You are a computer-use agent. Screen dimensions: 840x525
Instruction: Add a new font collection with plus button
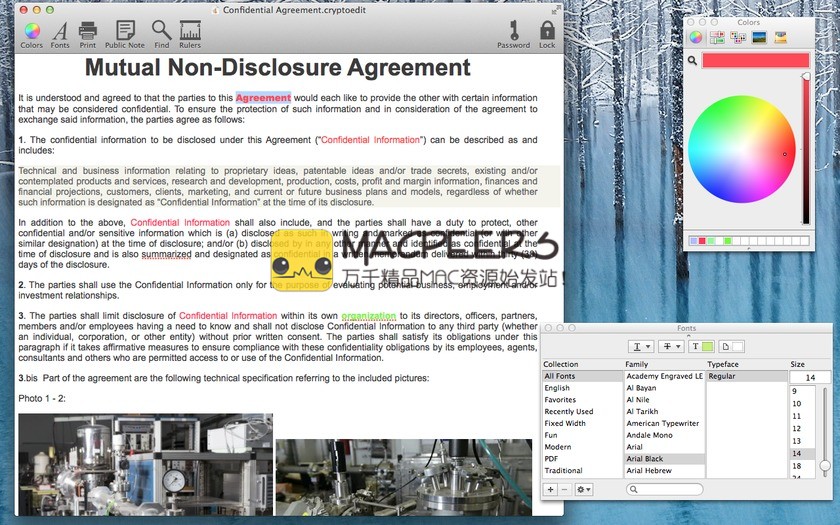551,489
